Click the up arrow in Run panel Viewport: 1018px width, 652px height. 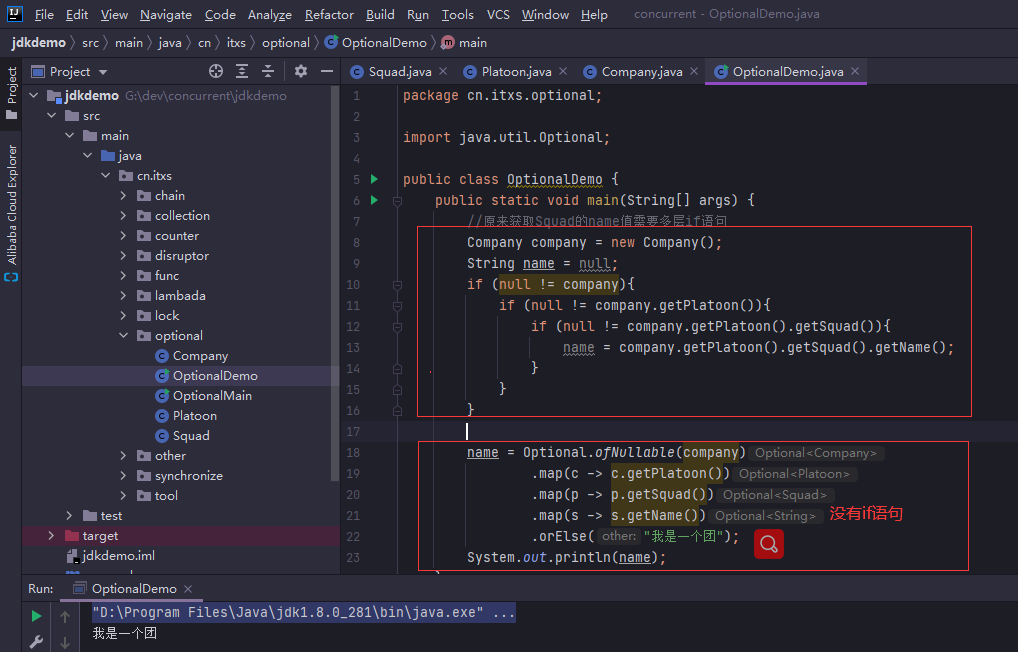[x=65, y=616]
